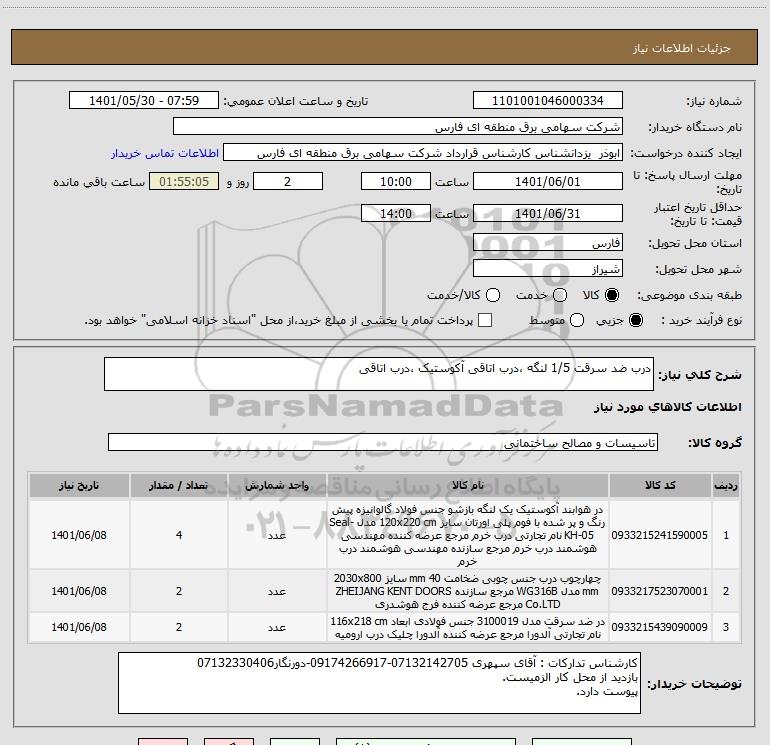Viewport: 770px width, 745px height.
Task: Click response deadline date 1401/06/01
Action: (548, 181)
